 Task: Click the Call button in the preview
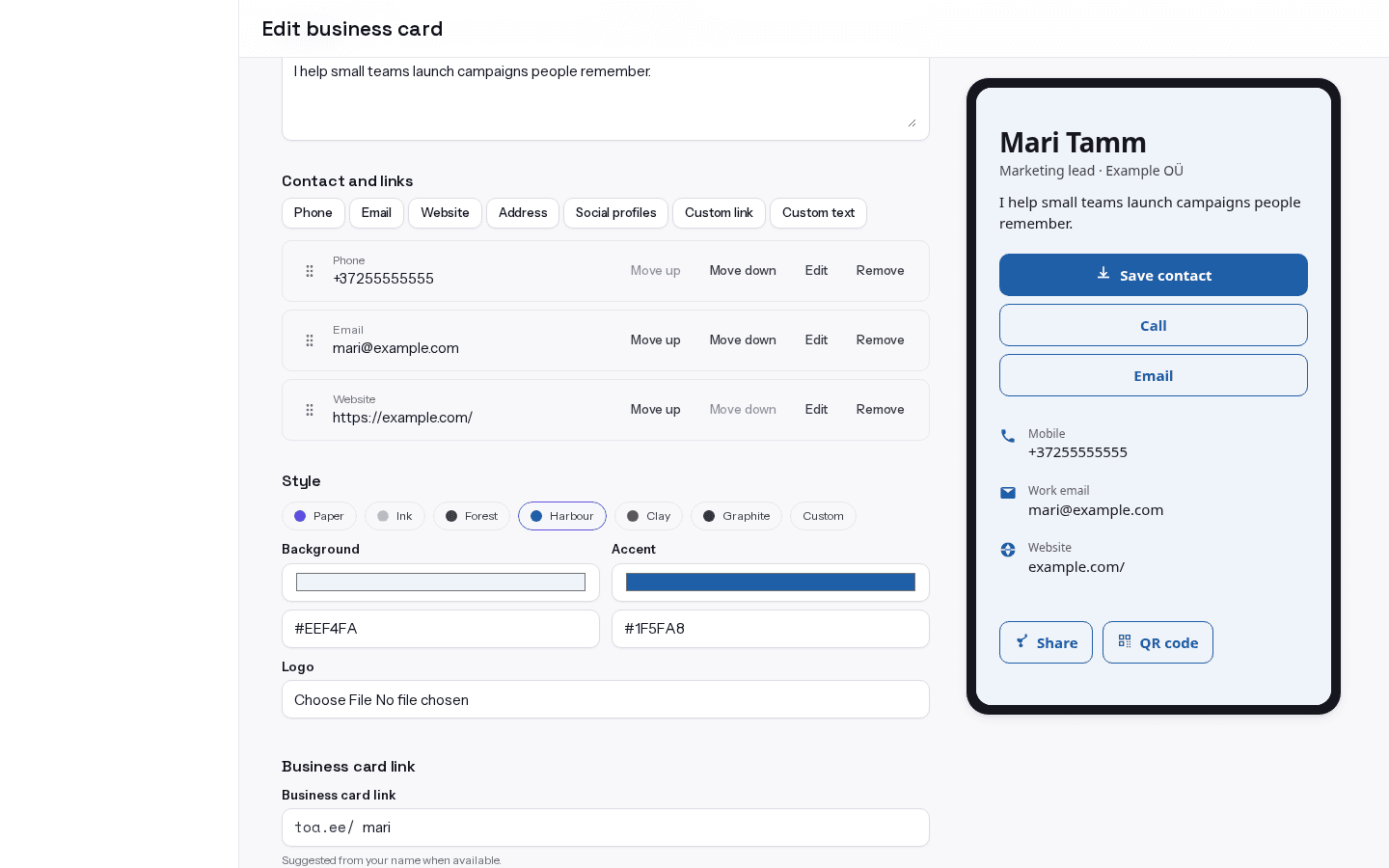1154,325
